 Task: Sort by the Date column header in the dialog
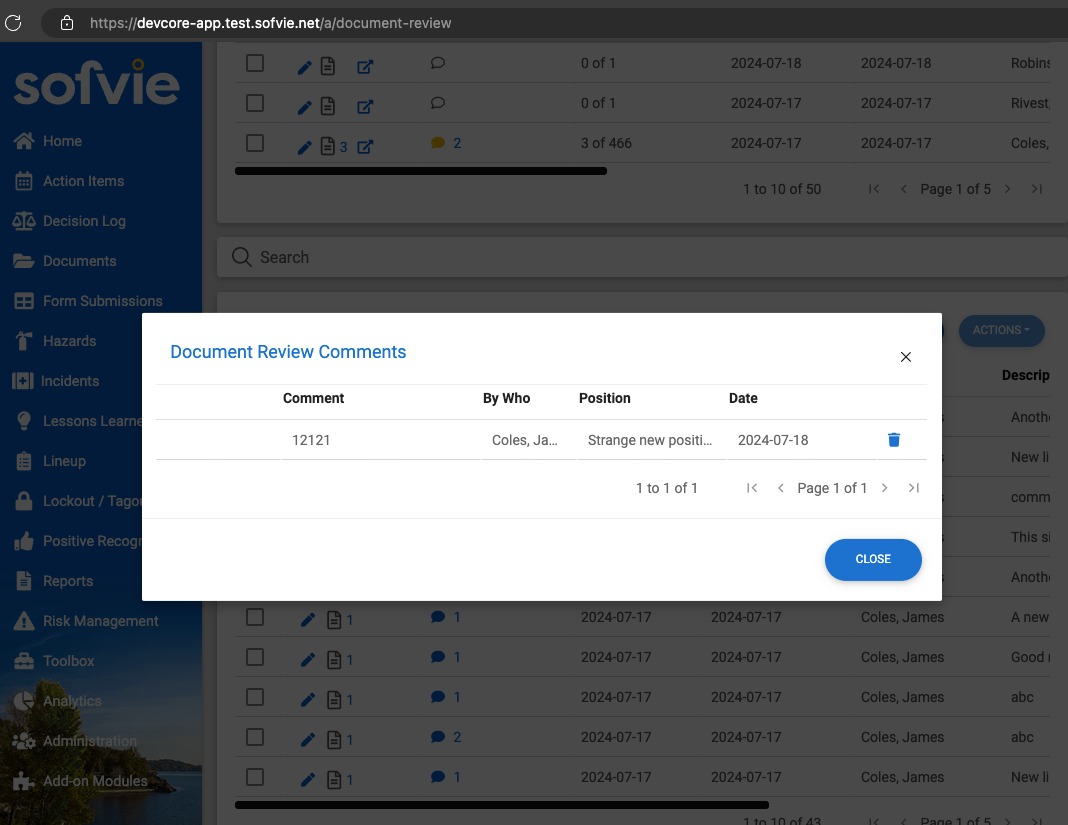(x=742, y=399)
